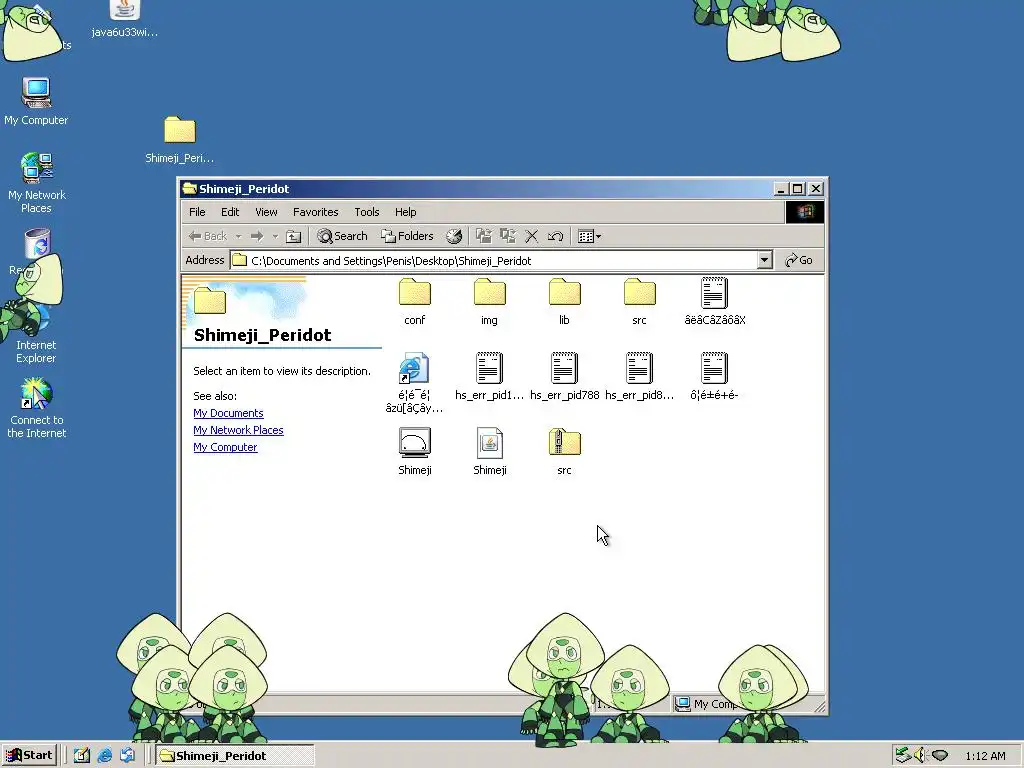This screenshot has height=768, width=1024.
Task: Select the Shimeji_Peri... desktop folder
Action: point(180,140)
